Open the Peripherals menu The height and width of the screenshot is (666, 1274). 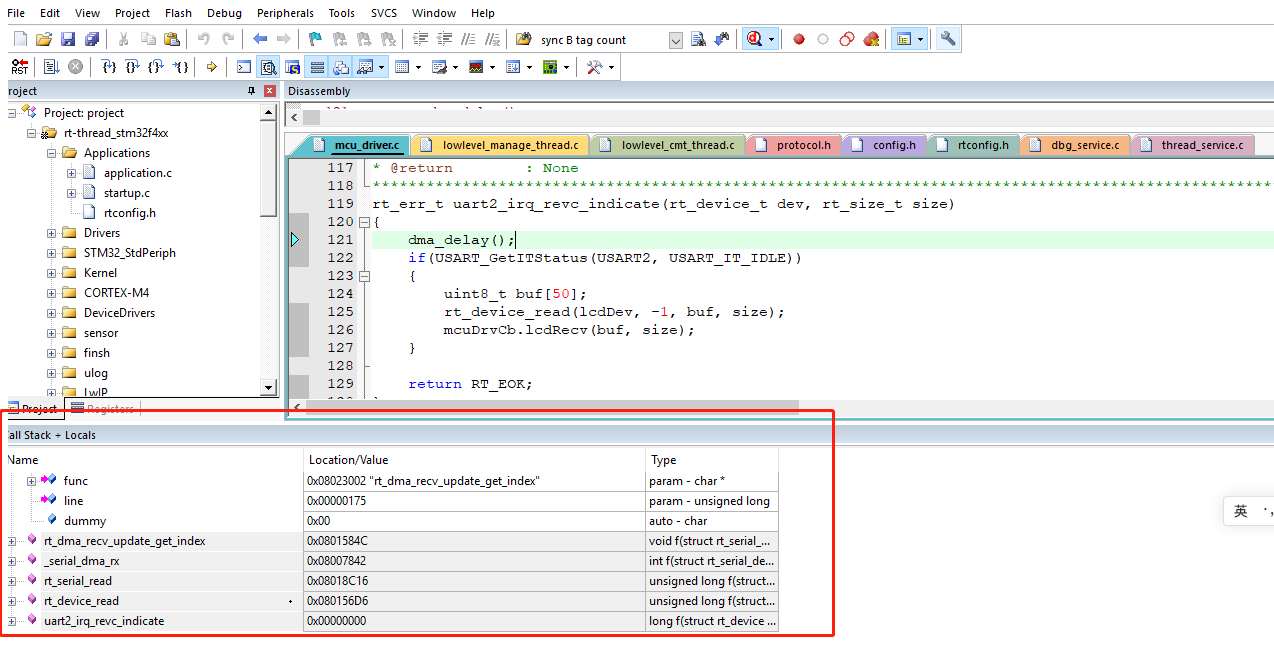click(x=285, y=13)
